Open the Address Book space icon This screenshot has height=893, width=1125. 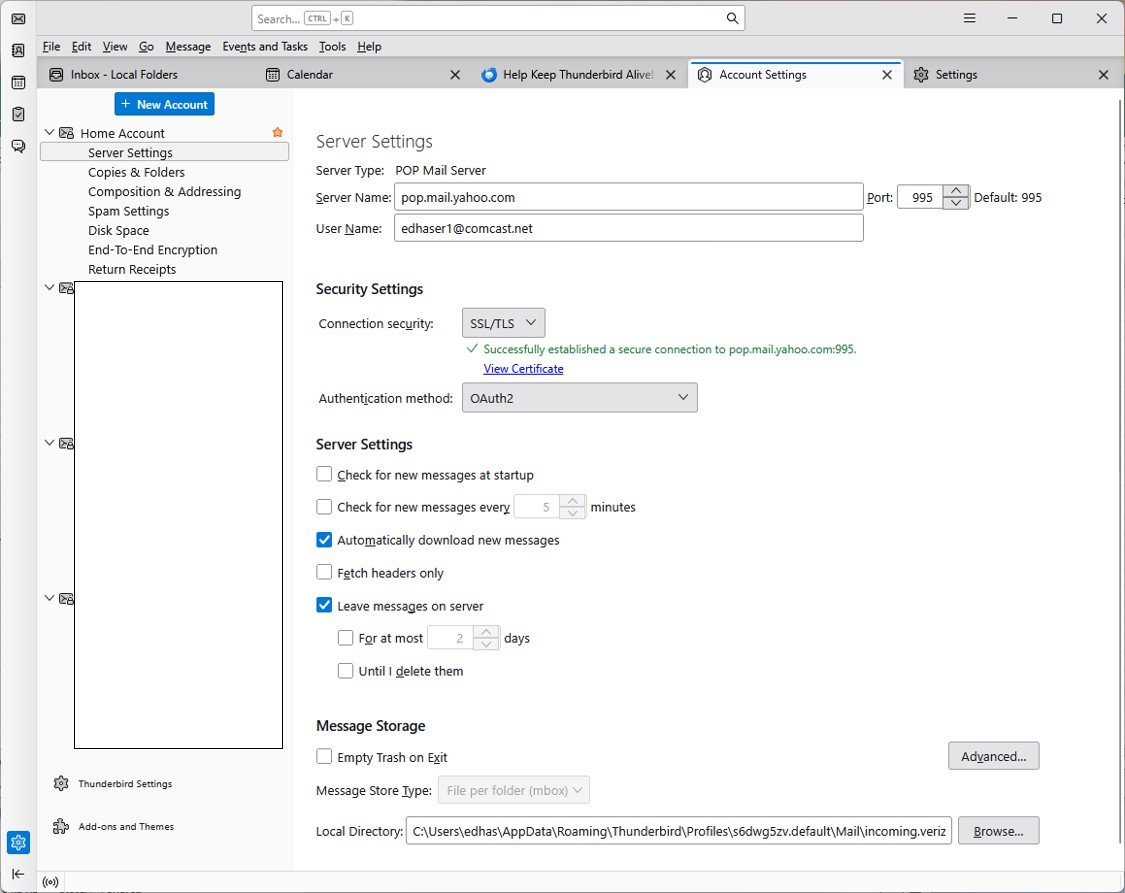pos(19,50)
